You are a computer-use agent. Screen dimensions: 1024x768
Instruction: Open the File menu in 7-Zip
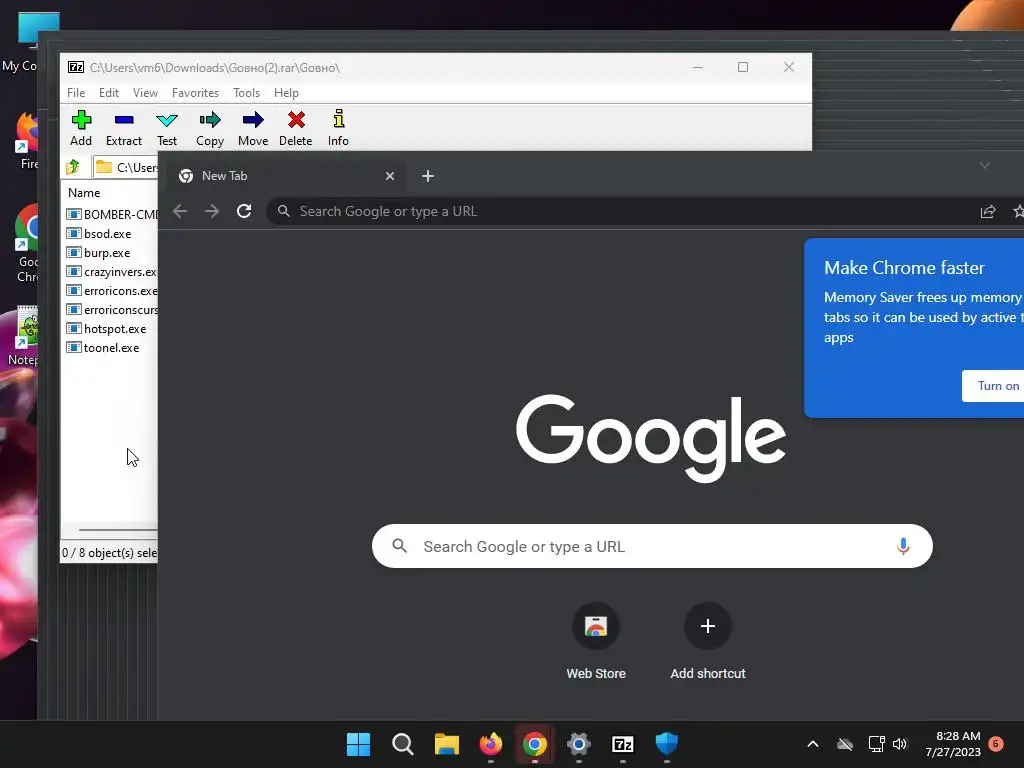[x=76, y=93]
